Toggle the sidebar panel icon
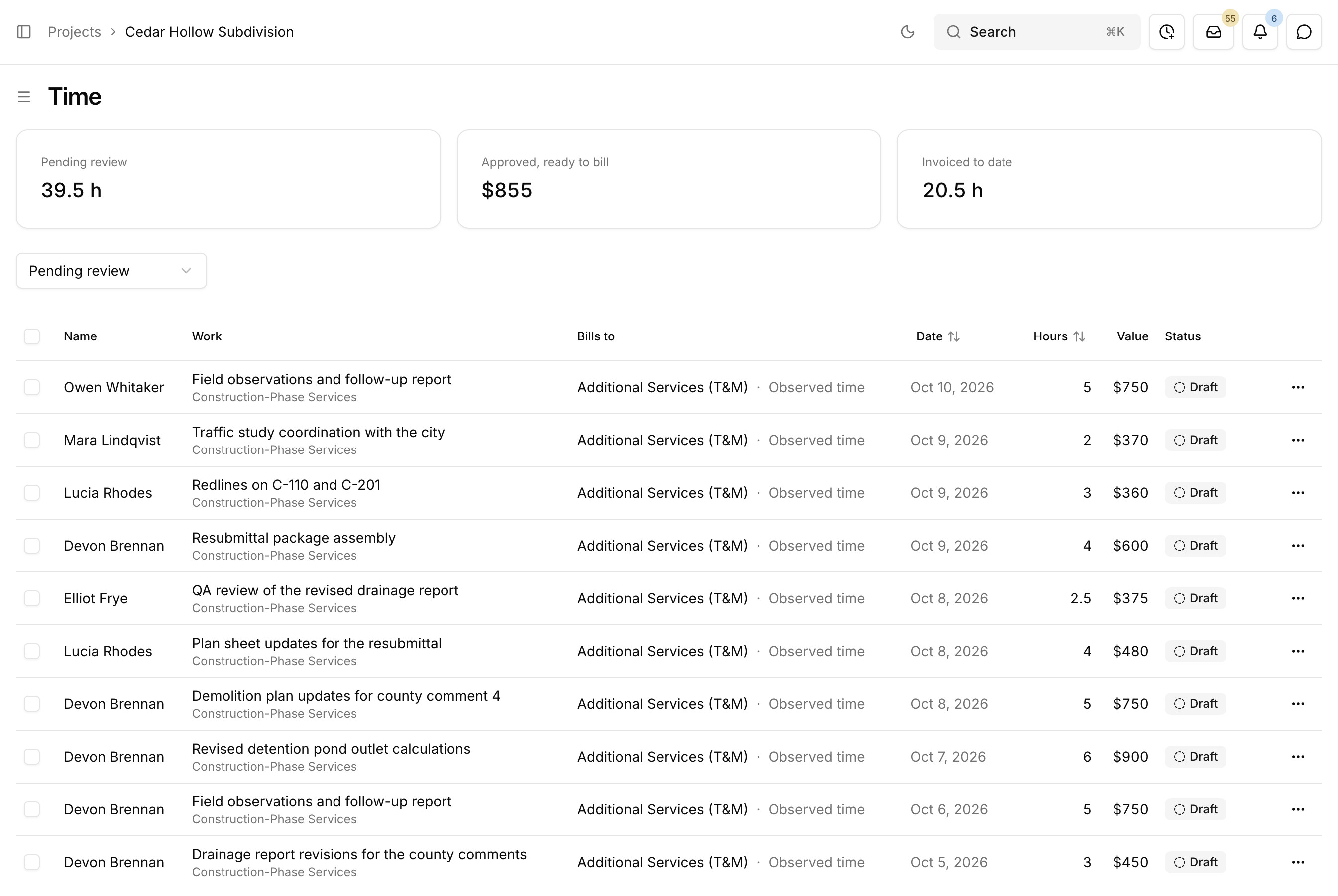Screen dimensions: 1338x896 (x=24, y=32)
